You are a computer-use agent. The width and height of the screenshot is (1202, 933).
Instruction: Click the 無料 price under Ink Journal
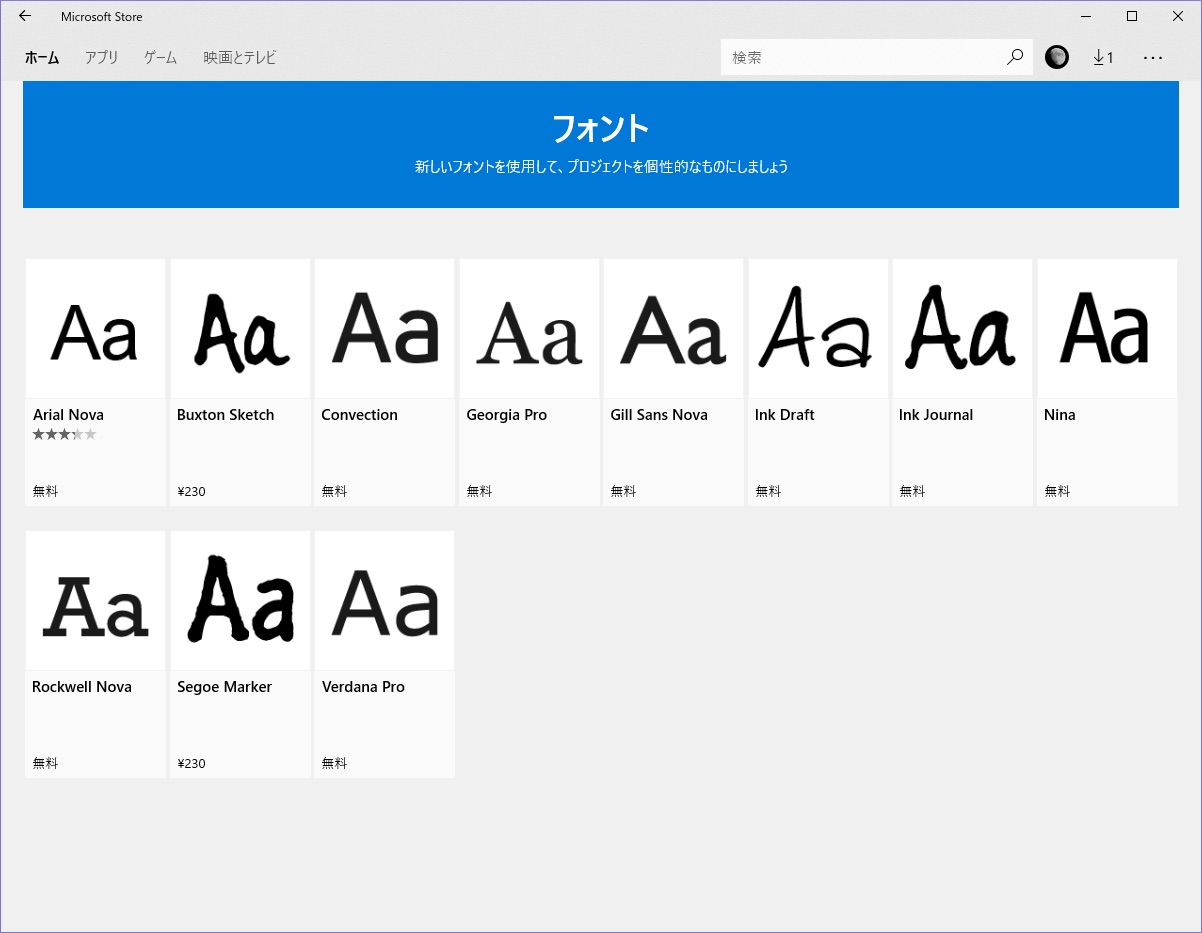click(912, 491)
